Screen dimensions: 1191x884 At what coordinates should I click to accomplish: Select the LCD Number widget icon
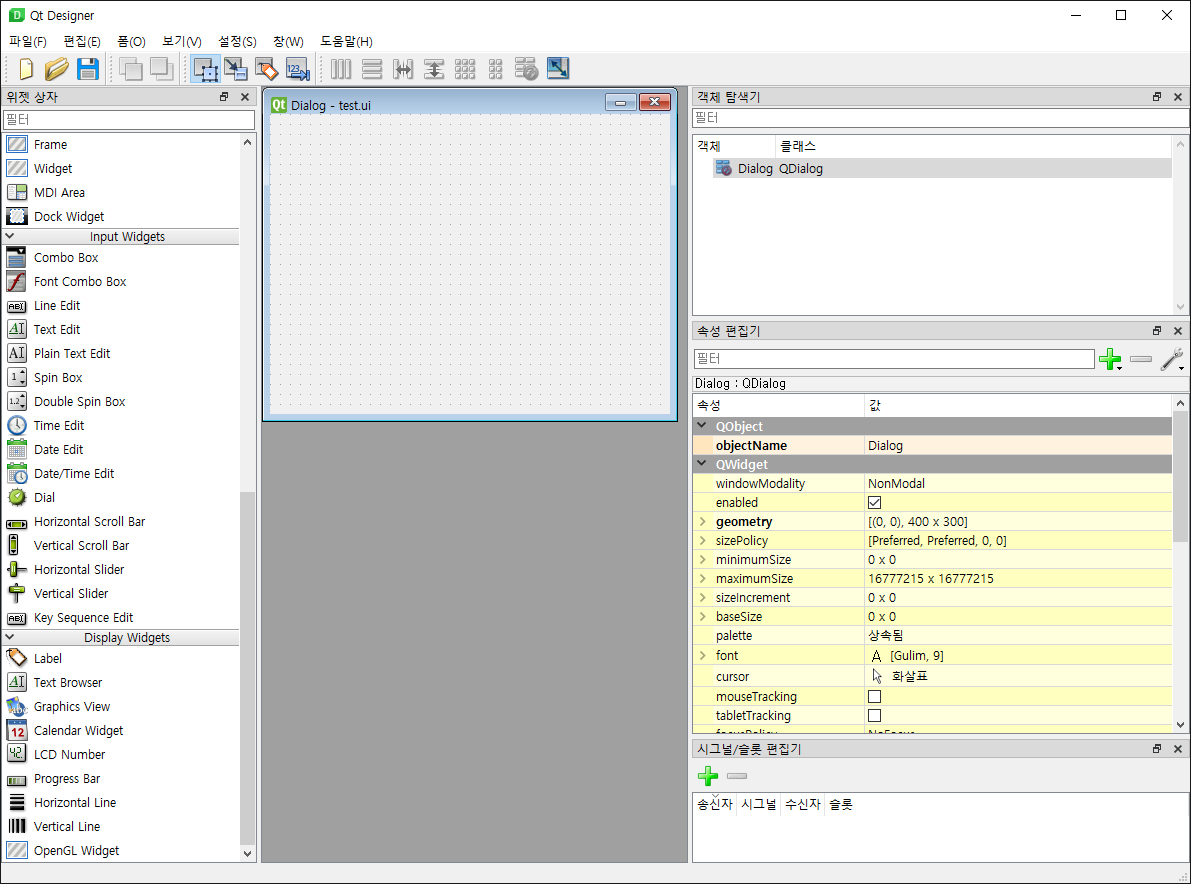[x=17, y=754]
